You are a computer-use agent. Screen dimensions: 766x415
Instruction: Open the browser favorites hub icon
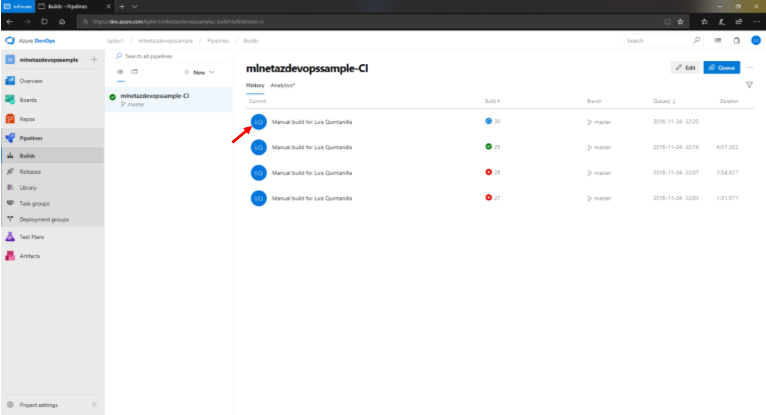coord(704,21)
